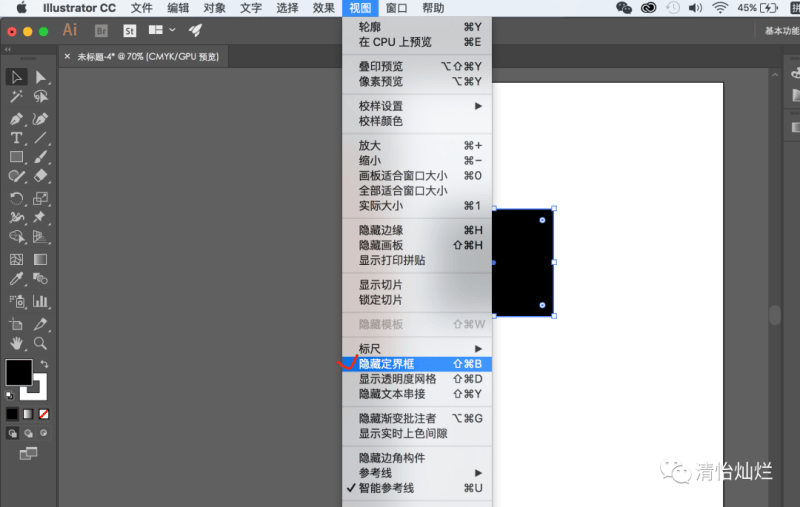The height and width of the screenshot is (507, 800).
Task: Select the Zoom tool
Action: 40,343
